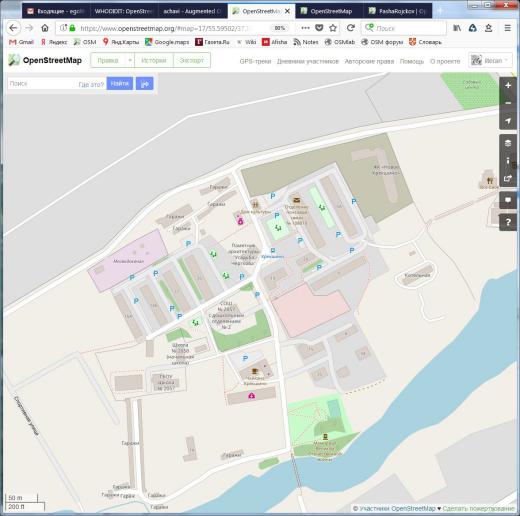Switch to the WHODIDIT OpenStreetMap tab
This screenshot has height=516, width=520.
click(123, 11)
